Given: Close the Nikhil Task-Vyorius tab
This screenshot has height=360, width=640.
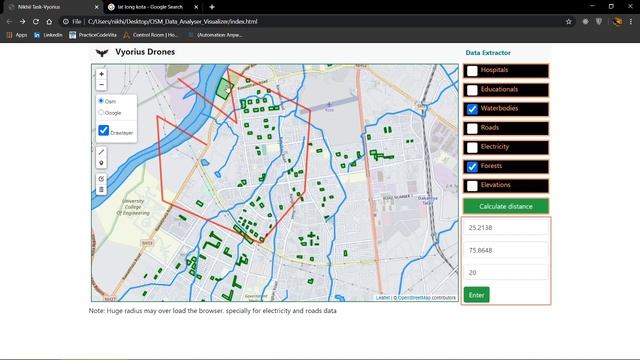Looking at the screenshot, I should click(96, 7).
